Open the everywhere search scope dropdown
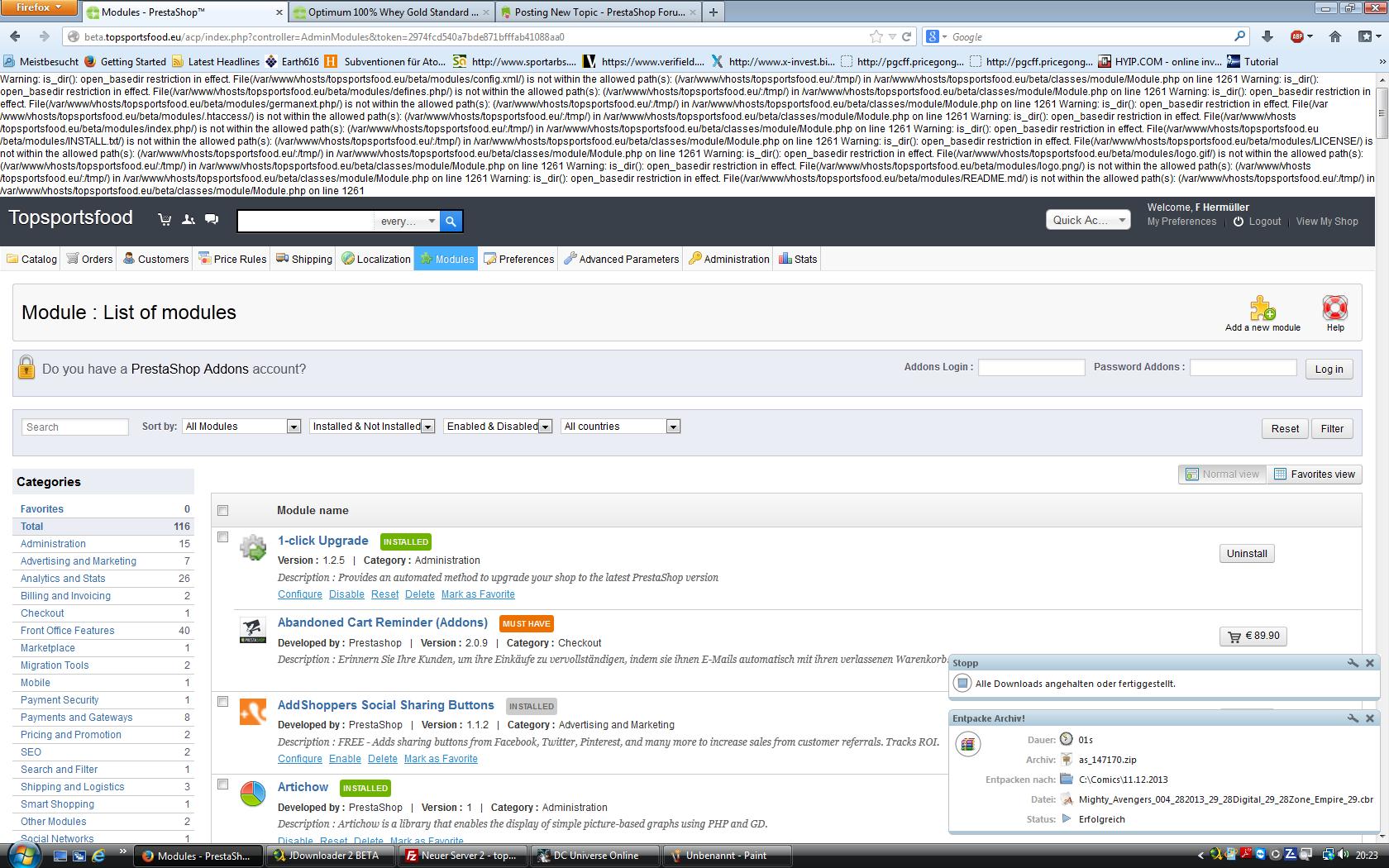The height and width of the screenshot is (868, 1389). coord(407,221)
